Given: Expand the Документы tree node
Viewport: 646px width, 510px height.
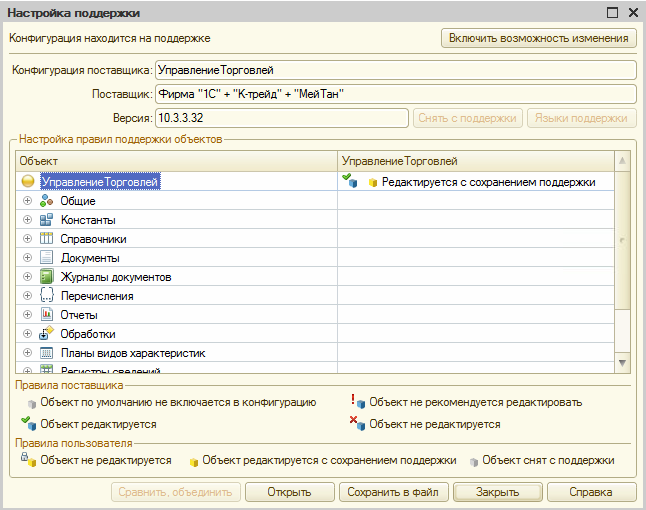Looking at the screenshot, I should [x=27, y=257].
